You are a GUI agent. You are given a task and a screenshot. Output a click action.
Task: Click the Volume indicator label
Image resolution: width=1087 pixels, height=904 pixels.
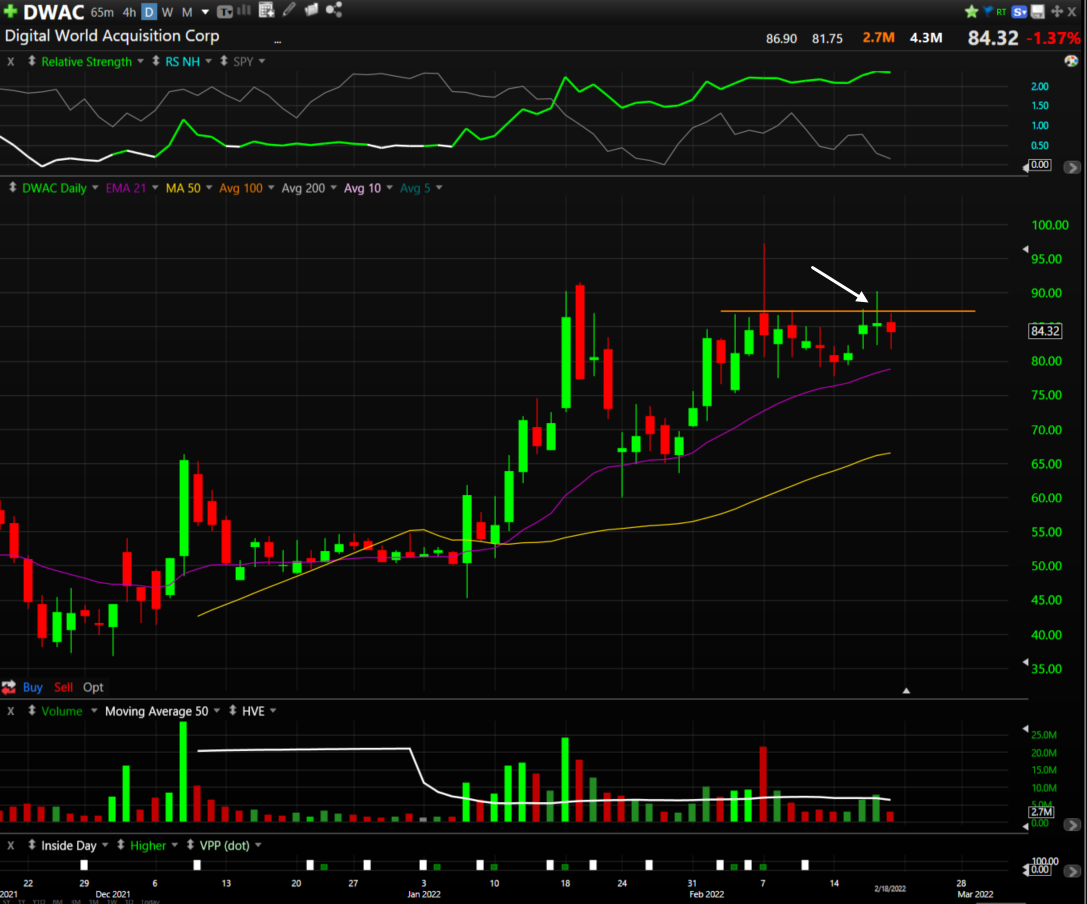pyautogui.click(x=62, y=711)
